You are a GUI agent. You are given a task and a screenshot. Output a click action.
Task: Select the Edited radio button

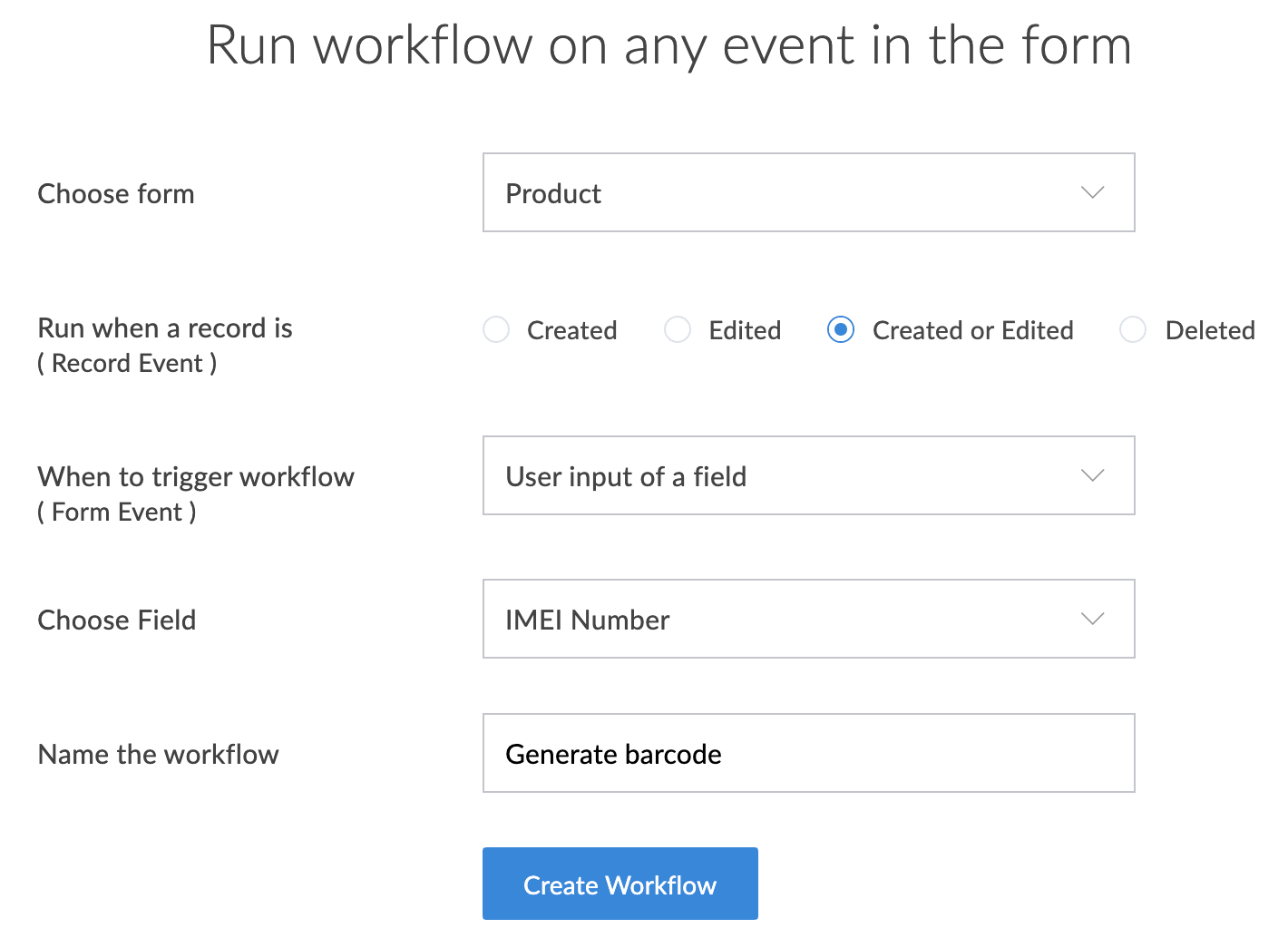[x=678, y=329]
